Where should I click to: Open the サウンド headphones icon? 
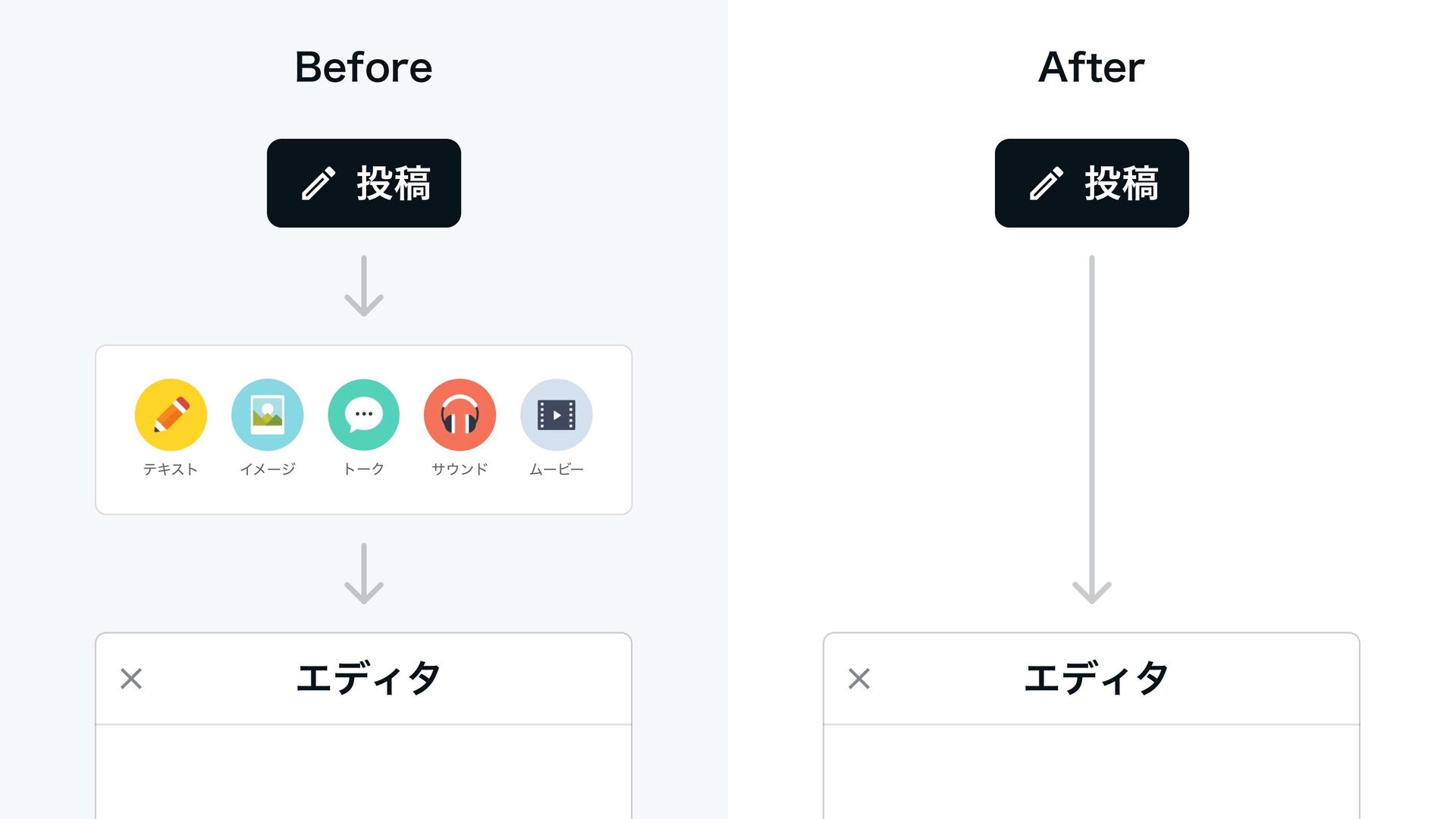pos(460,415)
